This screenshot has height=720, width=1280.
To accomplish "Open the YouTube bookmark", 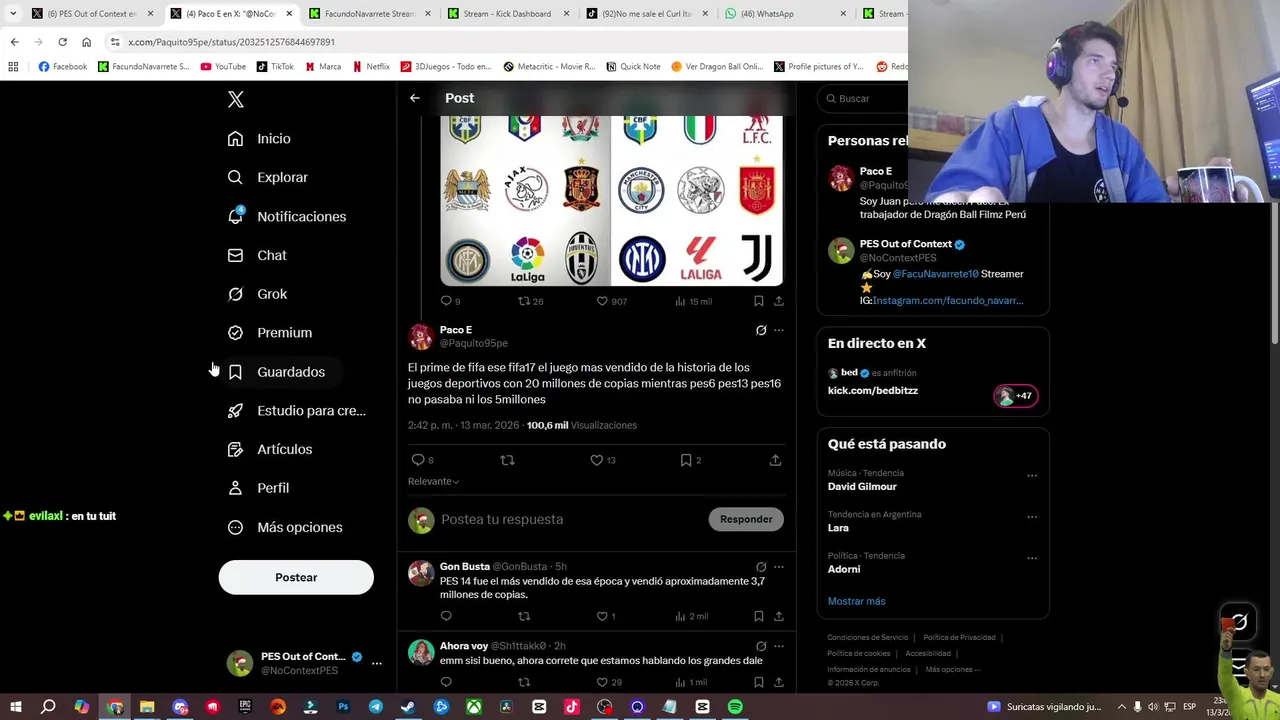I will (223, 67).
